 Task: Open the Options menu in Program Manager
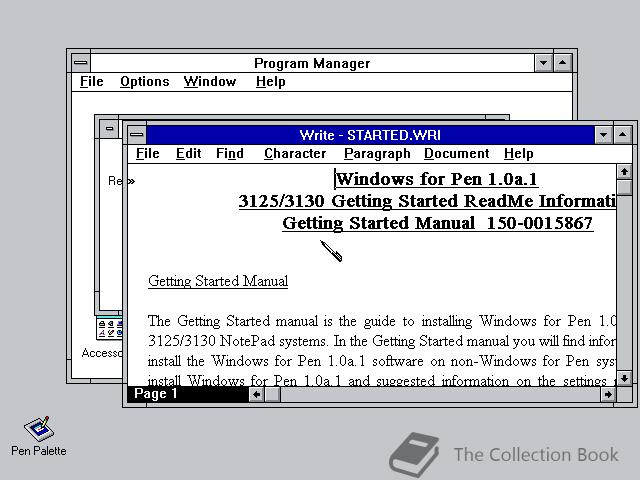coord(144,82)
